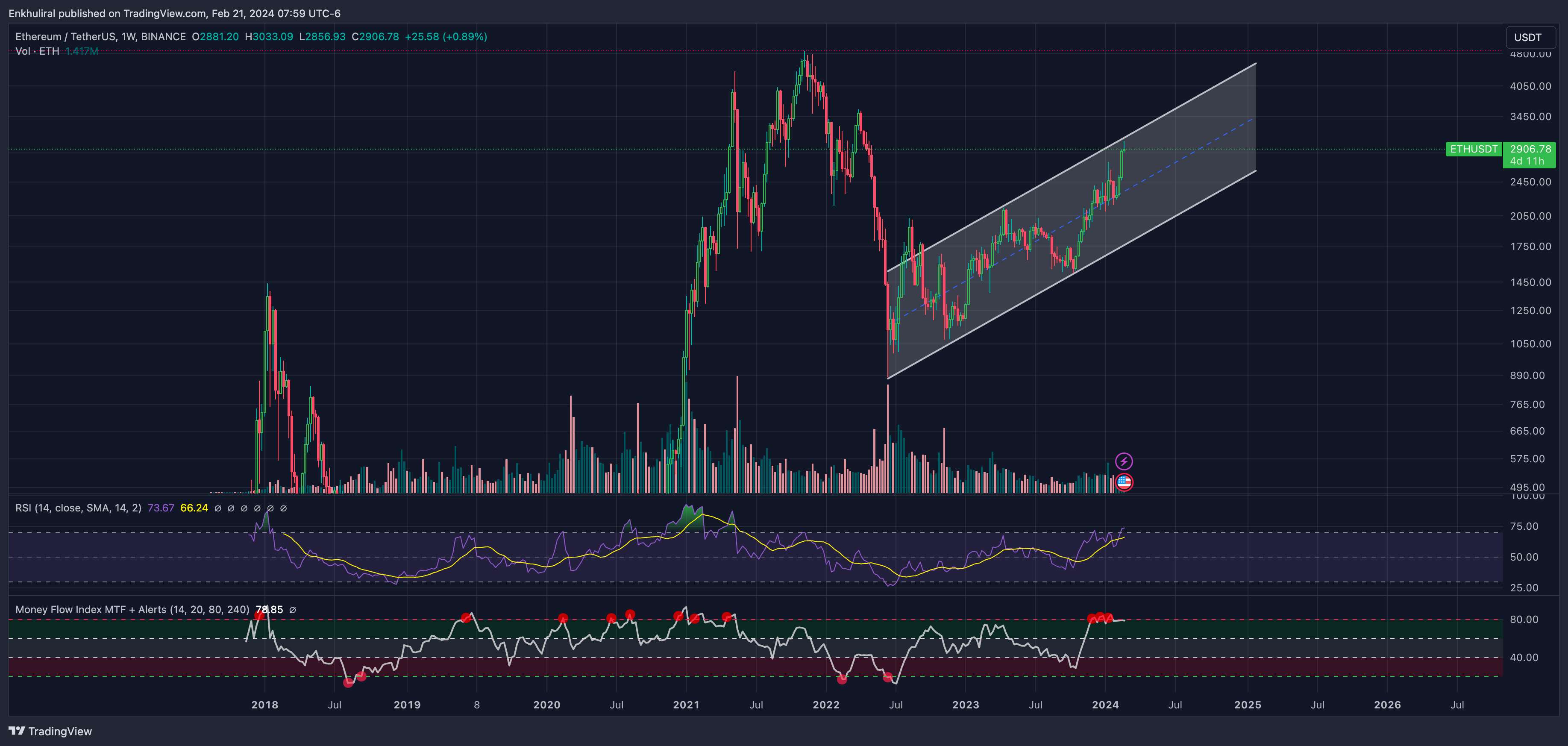Click the red MFI alert dot near 2024
This screenshot has width=1568, height=746.
coord(1100,617)
